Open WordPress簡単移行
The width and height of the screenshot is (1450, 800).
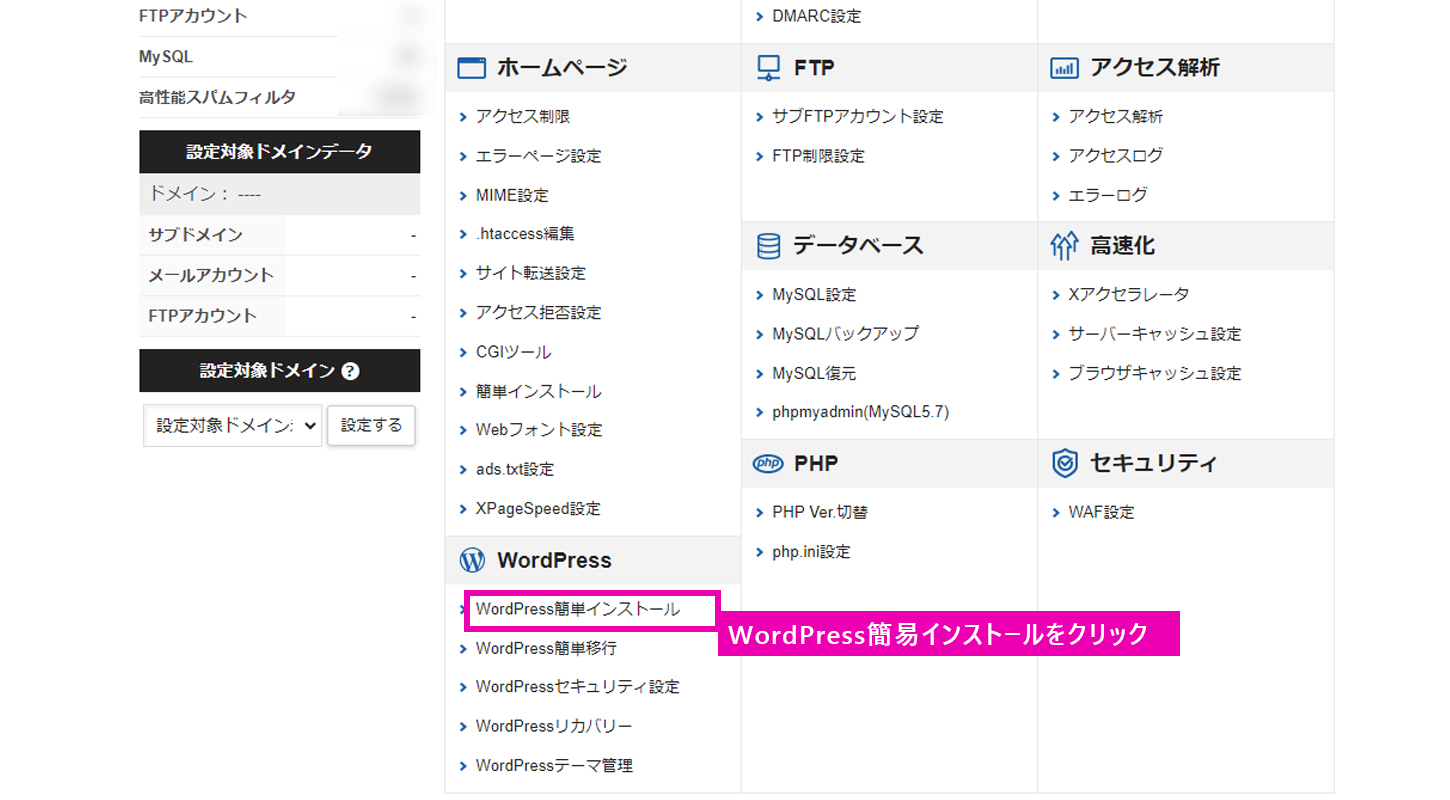coord(546,648)
